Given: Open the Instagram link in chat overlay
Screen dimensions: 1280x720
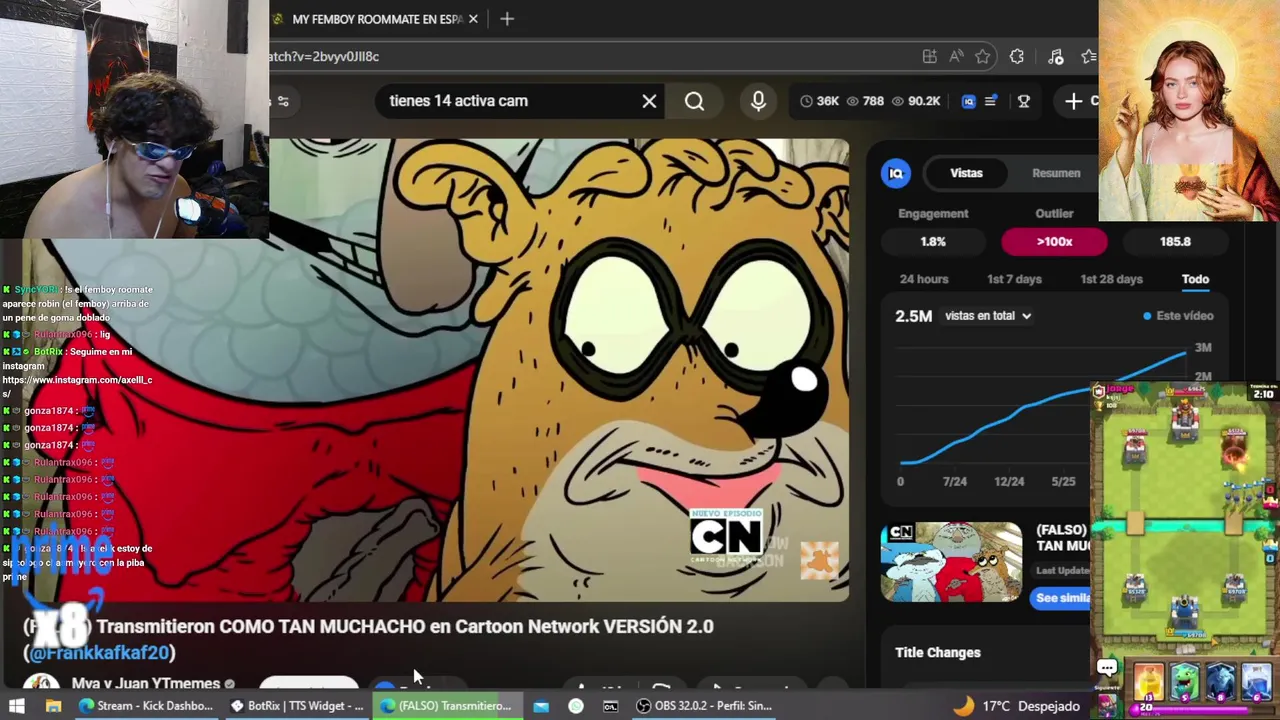Looking at the screenshot, I should (77, 387).
